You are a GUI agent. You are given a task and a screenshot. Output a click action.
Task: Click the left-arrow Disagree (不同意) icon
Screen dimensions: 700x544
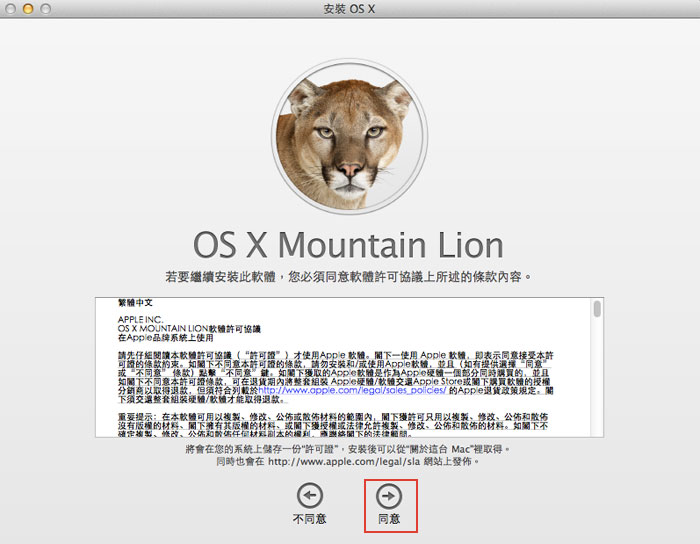310,495
